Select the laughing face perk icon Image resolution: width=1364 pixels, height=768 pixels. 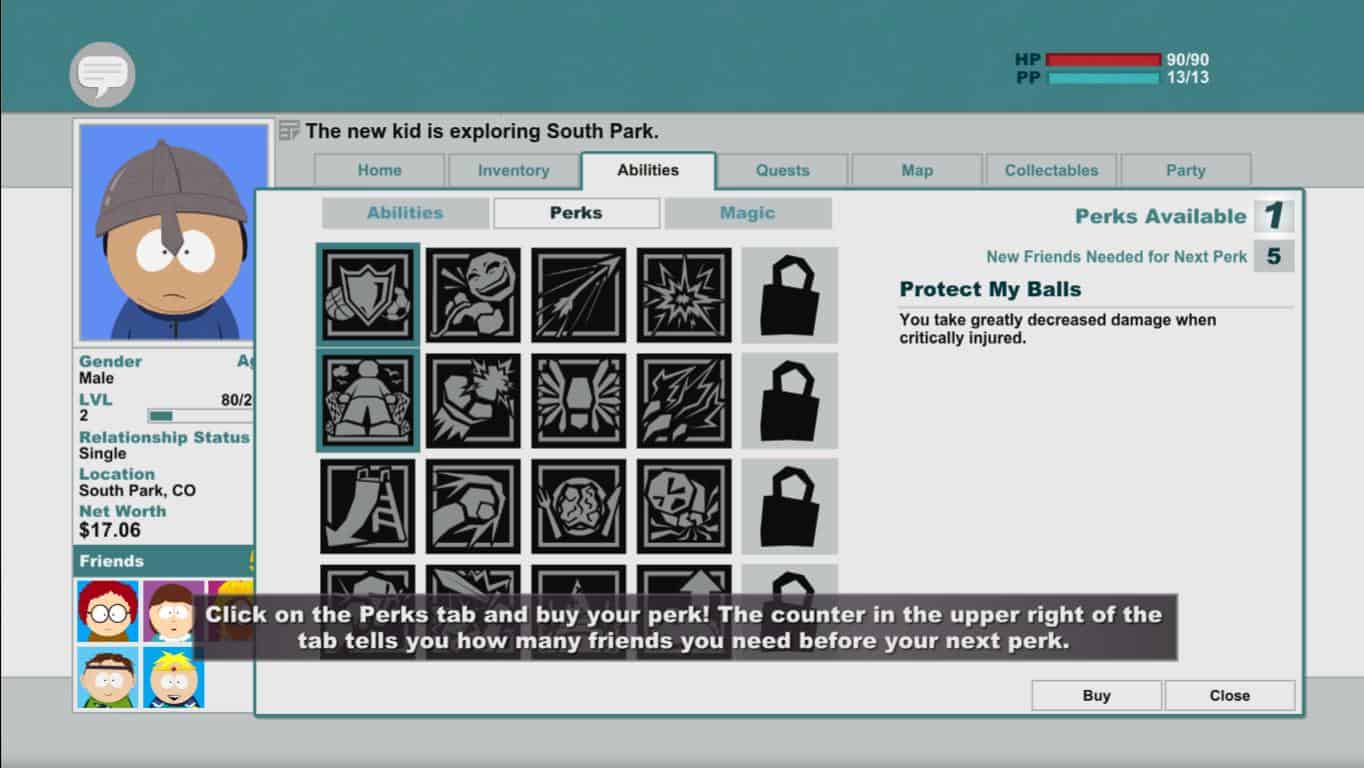coord(473,295)
